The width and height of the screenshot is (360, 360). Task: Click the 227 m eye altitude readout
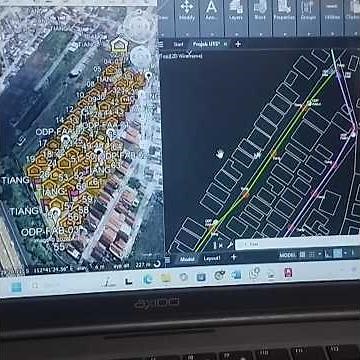(143, 265)
